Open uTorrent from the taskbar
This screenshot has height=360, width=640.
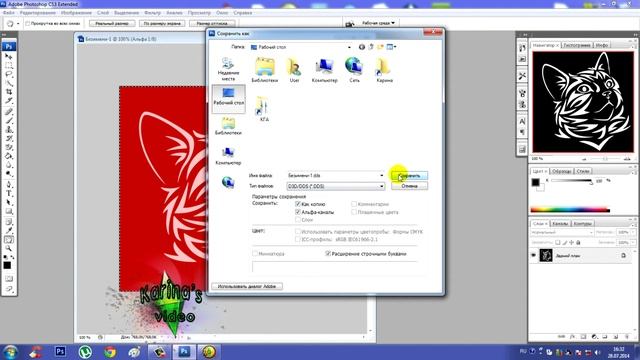point(85,352)
